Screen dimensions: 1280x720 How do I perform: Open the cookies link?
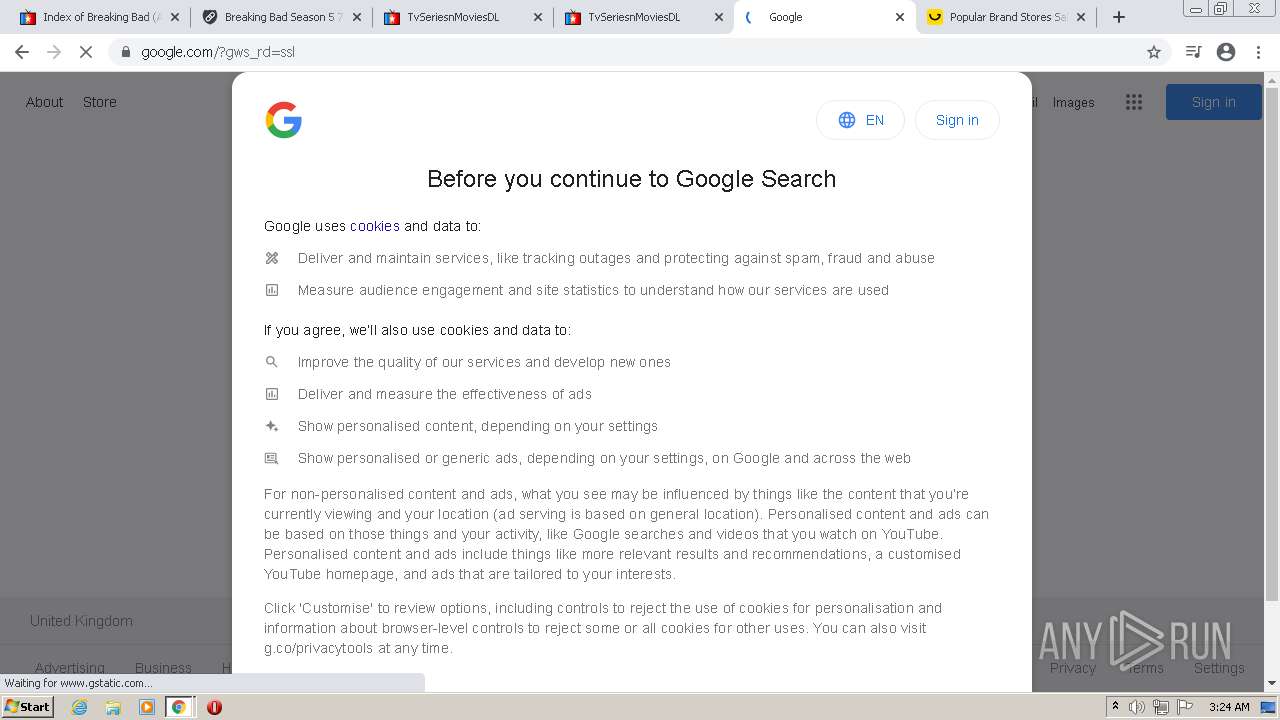[374, 226]
